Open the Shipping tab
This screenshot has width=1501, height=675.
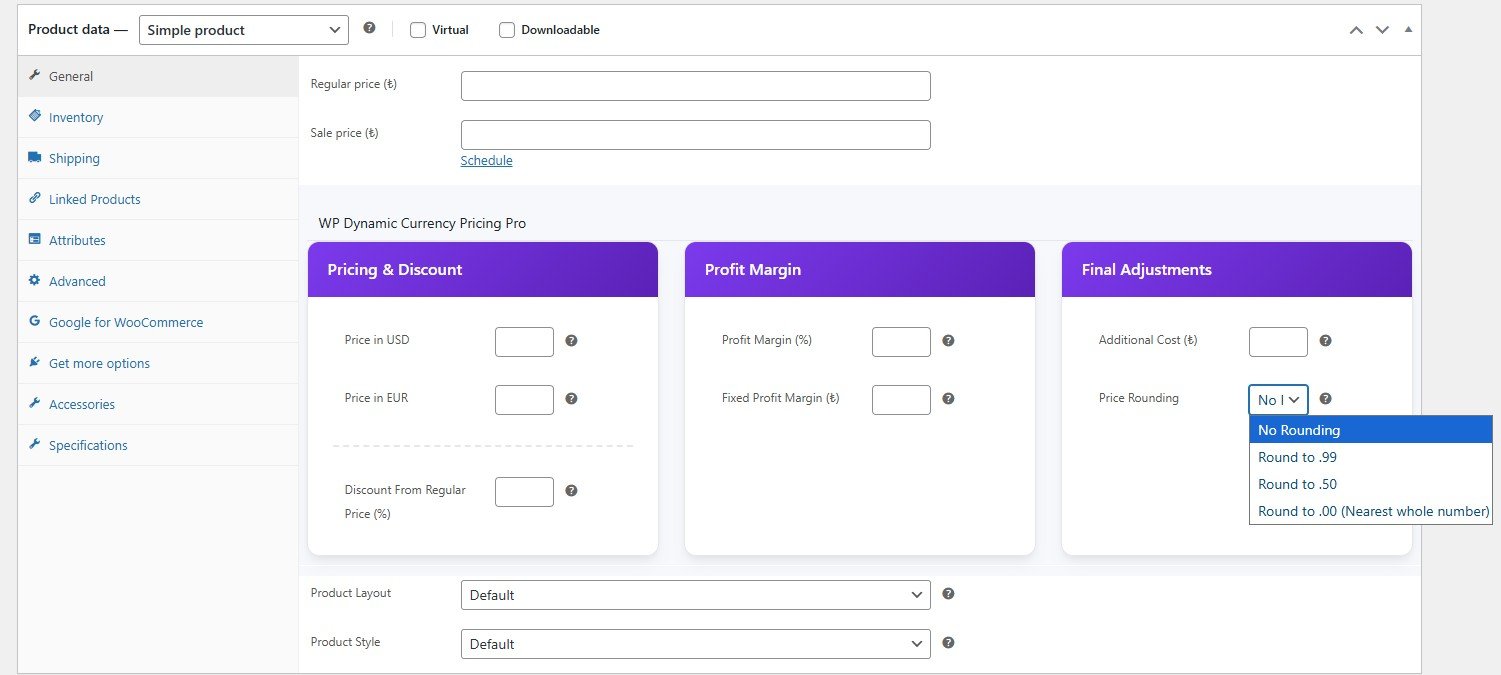click(x=74, y=159)
